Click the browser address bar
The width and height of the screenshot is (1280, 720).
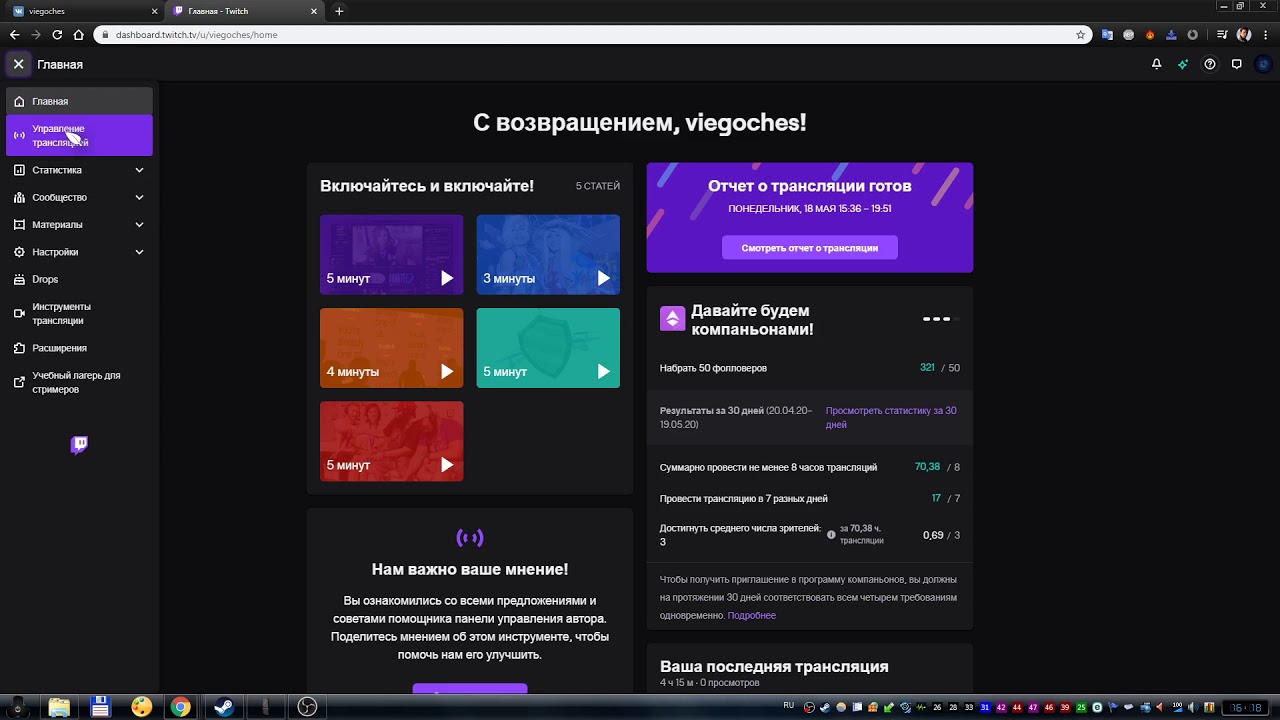pyautogui.click(x=590, y=35)
